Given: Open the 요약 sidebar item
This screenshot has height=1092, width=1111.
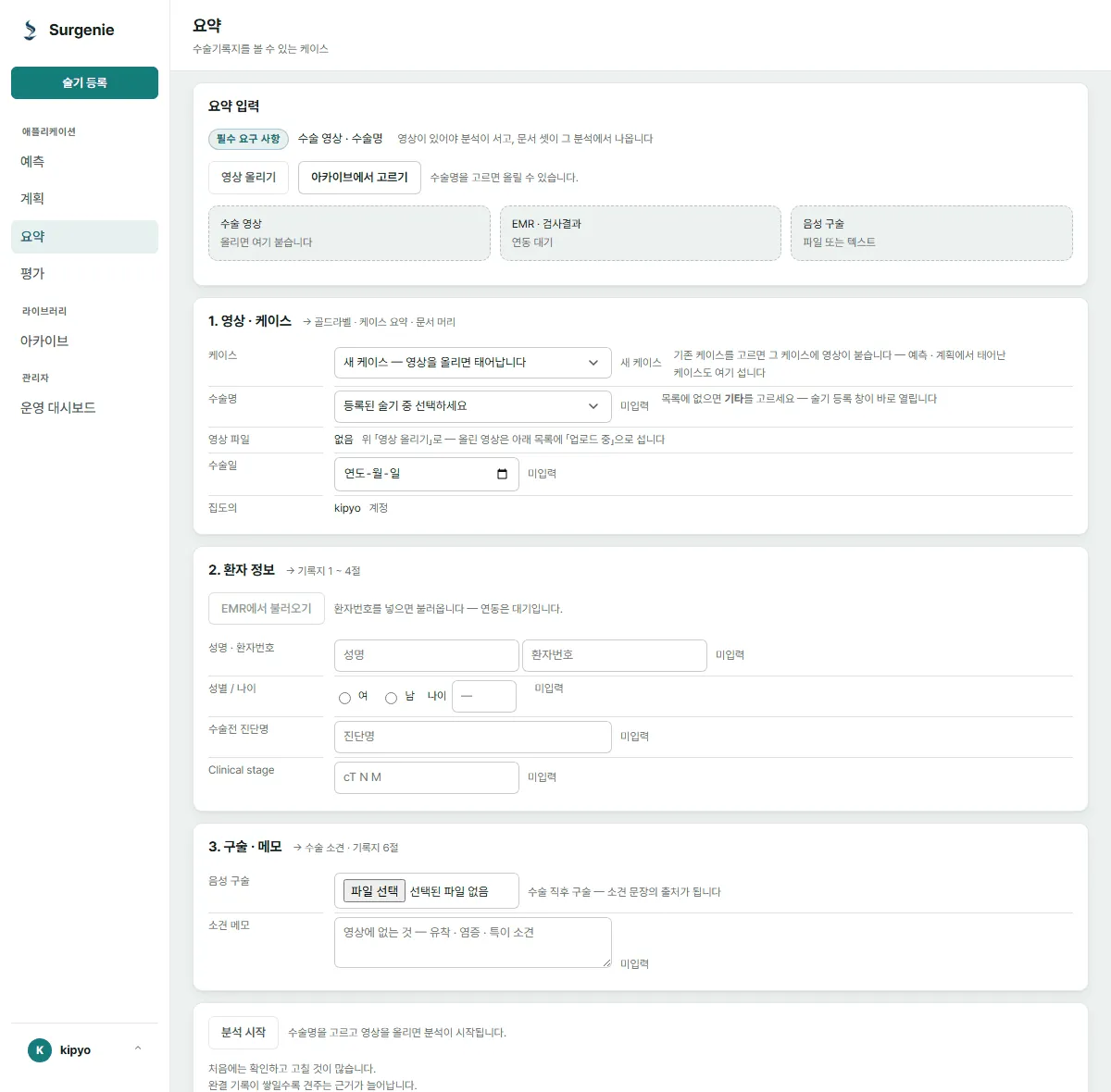Looking at the screenshot, I should [x=84, y=237].
